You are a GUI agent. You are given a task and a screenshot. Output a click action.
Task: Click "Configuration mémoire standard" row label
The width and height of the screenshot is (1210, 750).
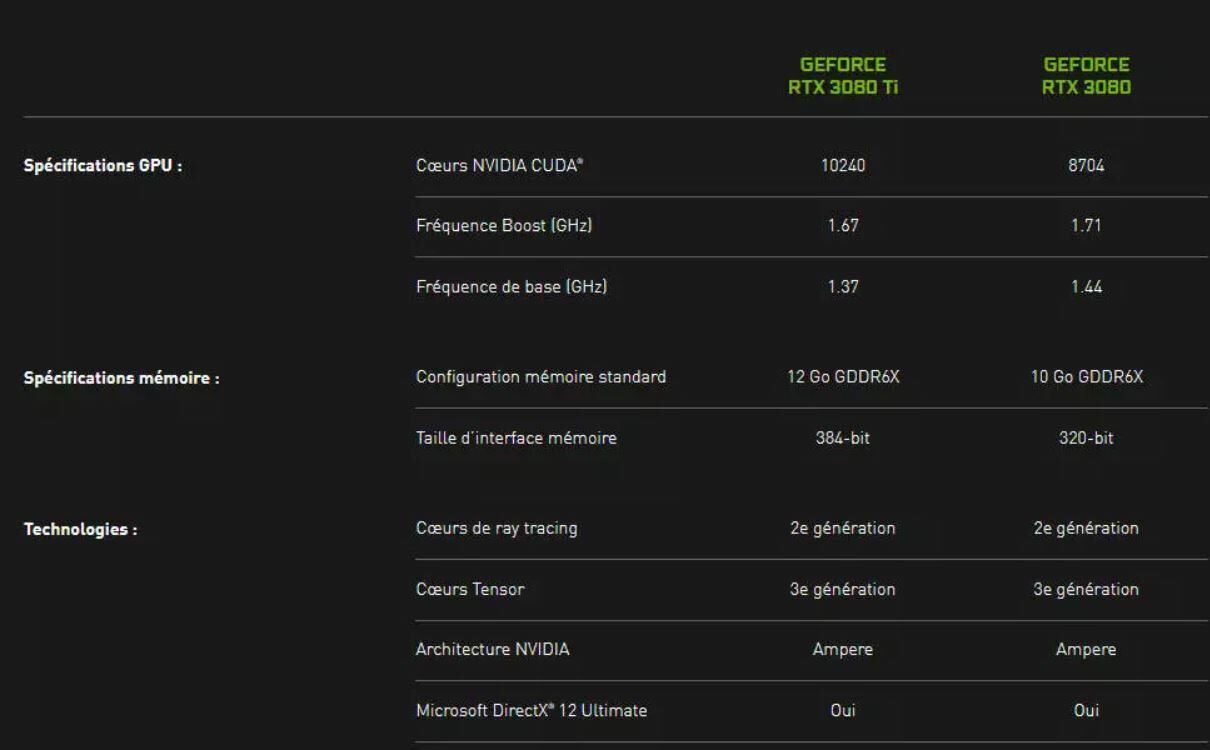coord(540,377)
